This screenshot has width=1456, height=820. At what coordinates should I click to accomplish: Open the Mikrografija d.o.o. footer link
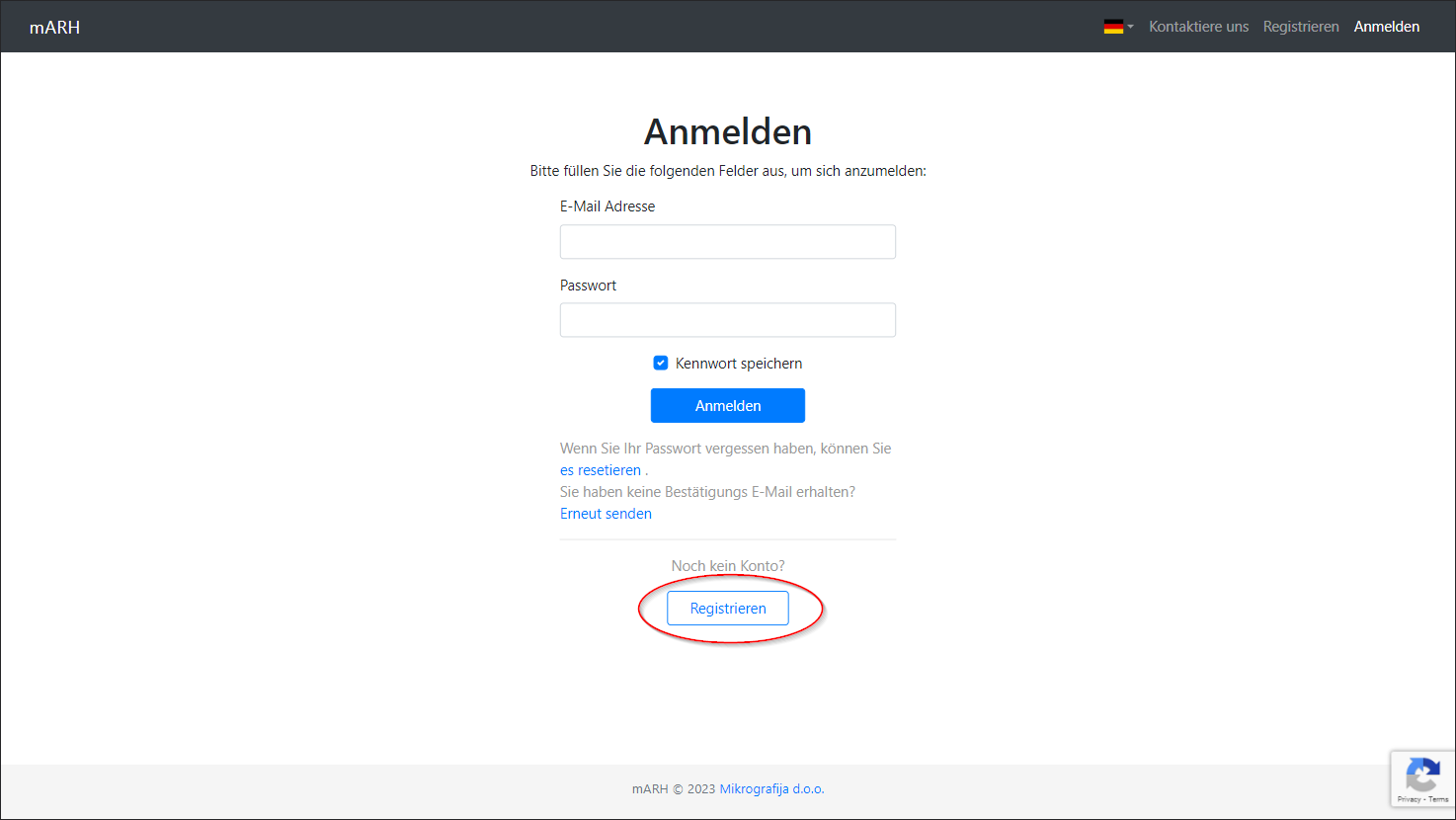(771, 788)
